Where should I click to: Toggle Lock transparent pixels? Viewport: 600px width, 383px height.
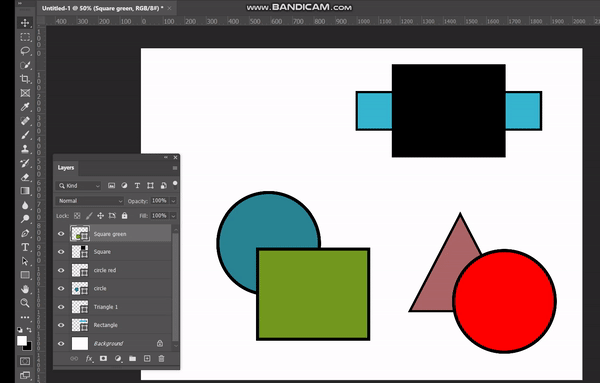pos(77,216)
